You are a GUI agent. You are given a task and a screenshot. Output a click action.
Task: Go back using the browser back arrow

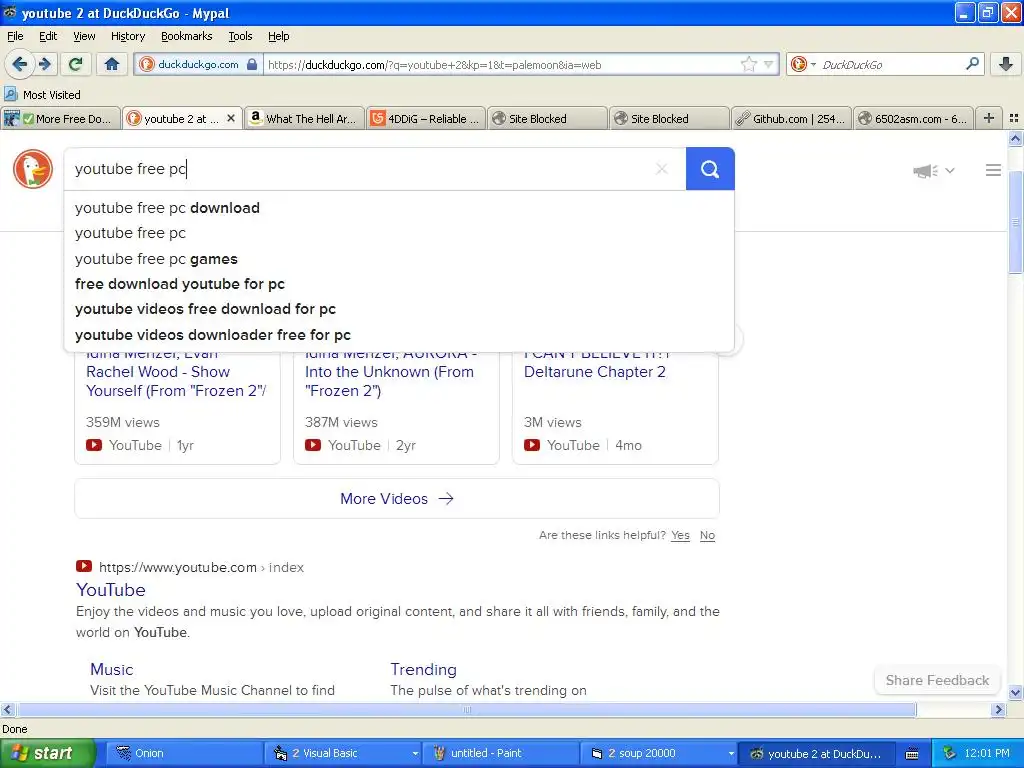click(20, 64)
